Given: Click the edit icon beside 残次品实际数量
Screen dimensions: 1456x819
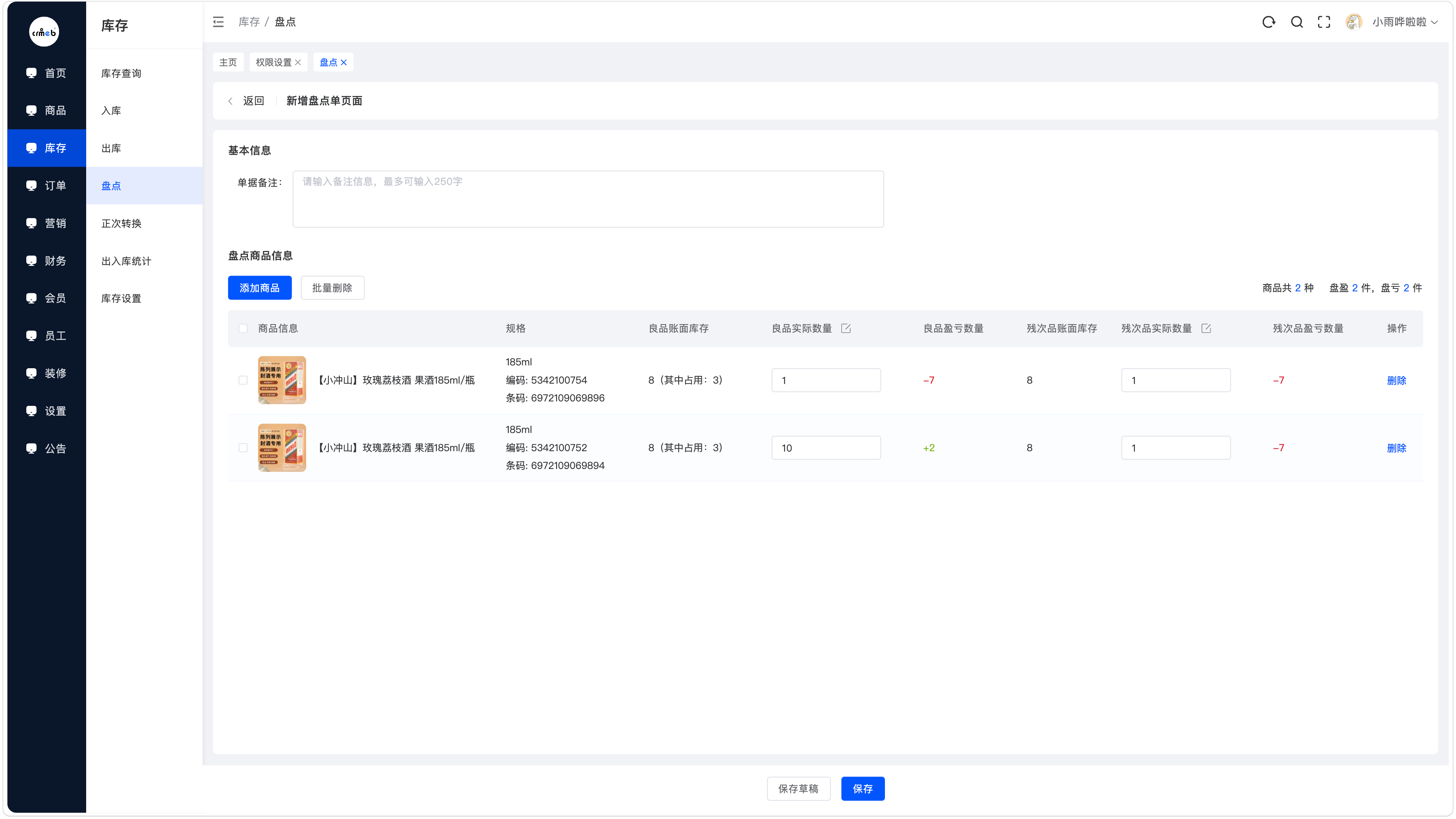Looking at the screenshot, I should coord(1206,329).
